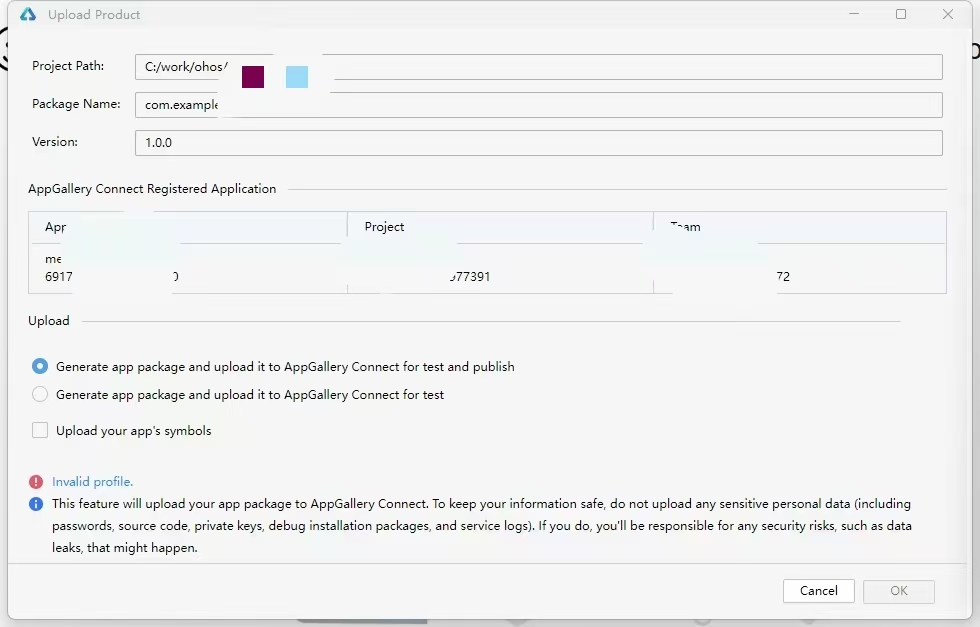Select the app ID cell starting with 6917
980x627 pixels.
point(188,269)
